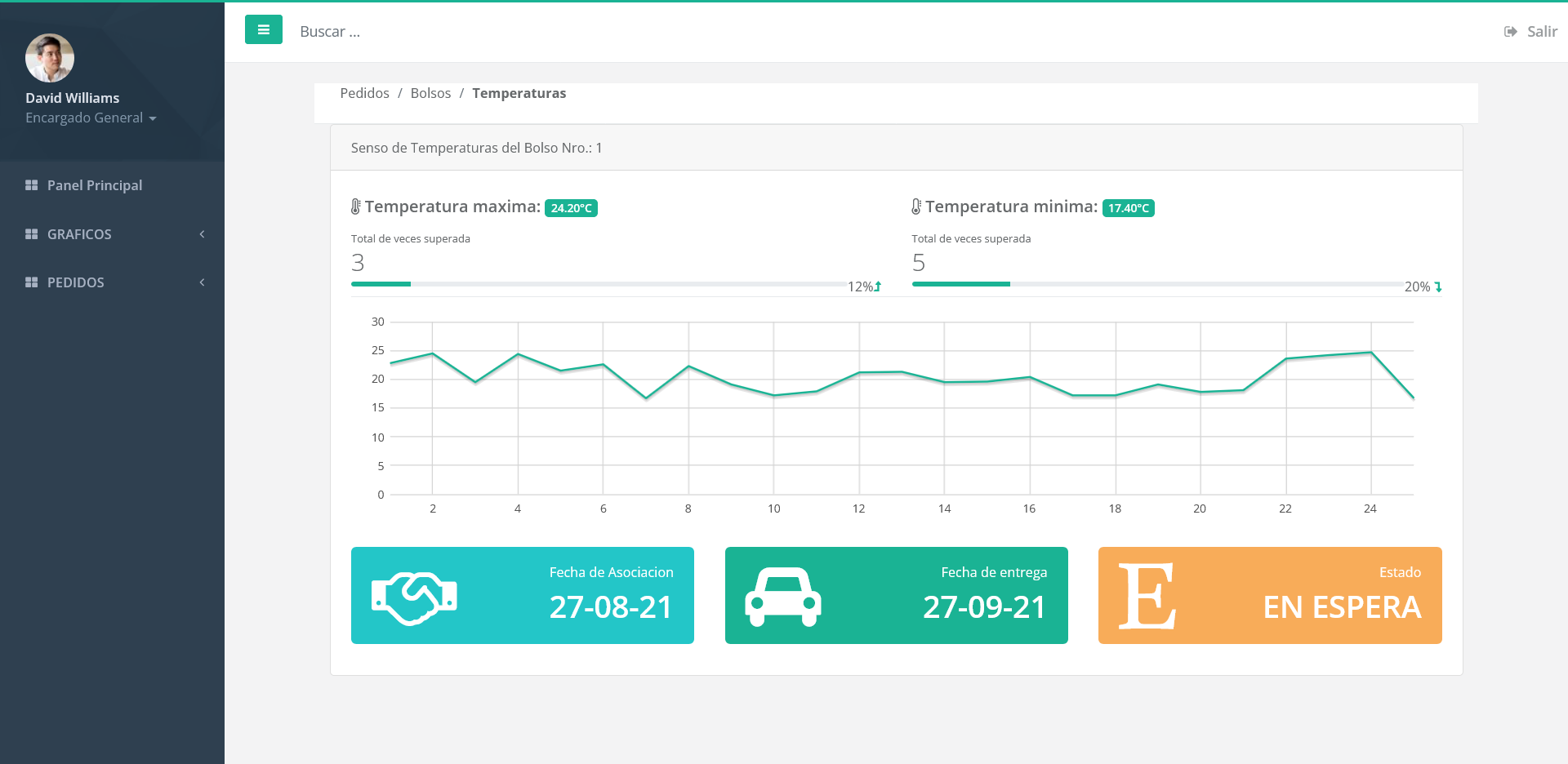The width and height of the screenshot is (1568, 764).
Task: Toggle the sidebar with the hamburger button
Action: point(263,30)
